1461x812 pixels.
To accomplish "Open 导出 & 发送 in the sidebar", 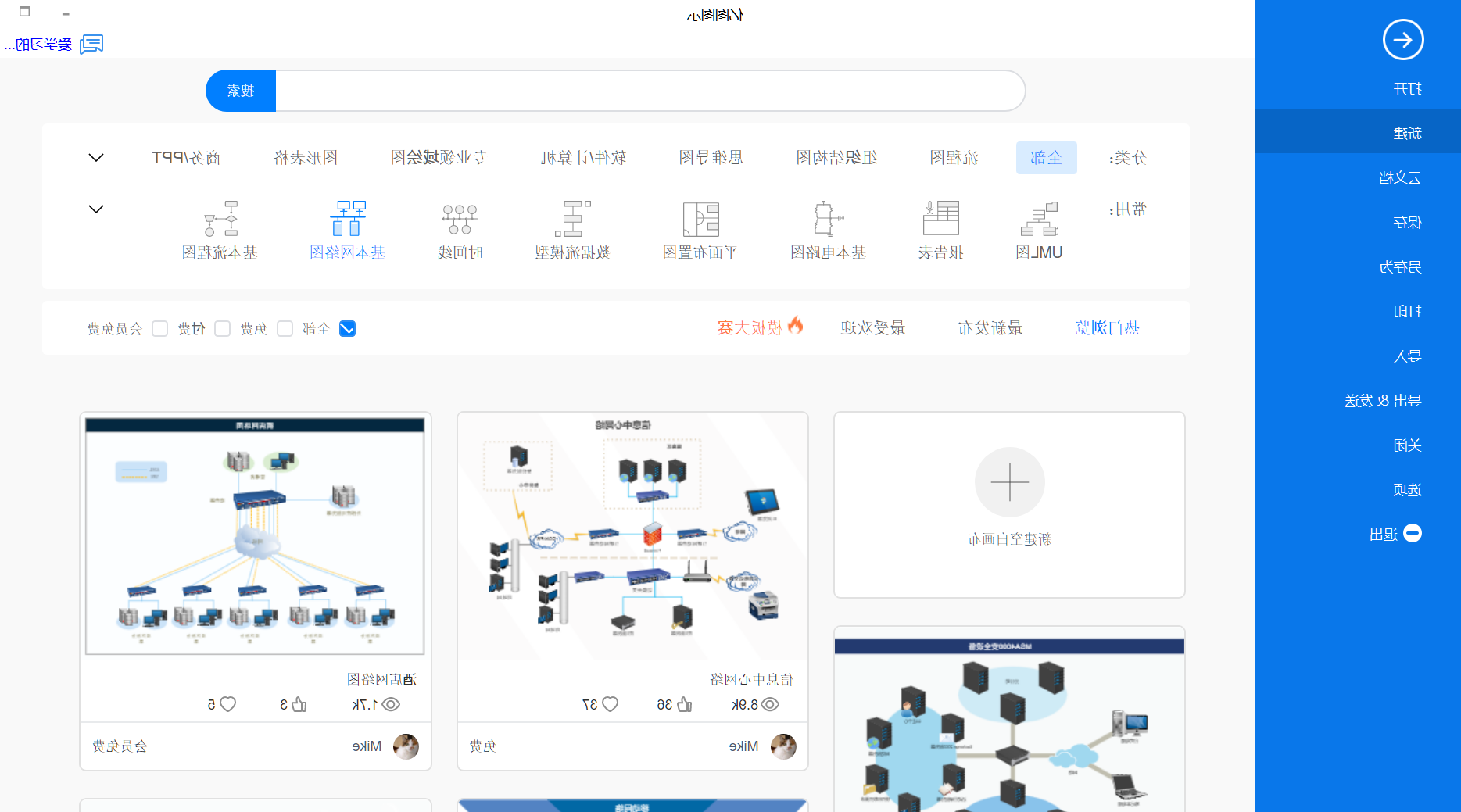I will pos(1358,401).
